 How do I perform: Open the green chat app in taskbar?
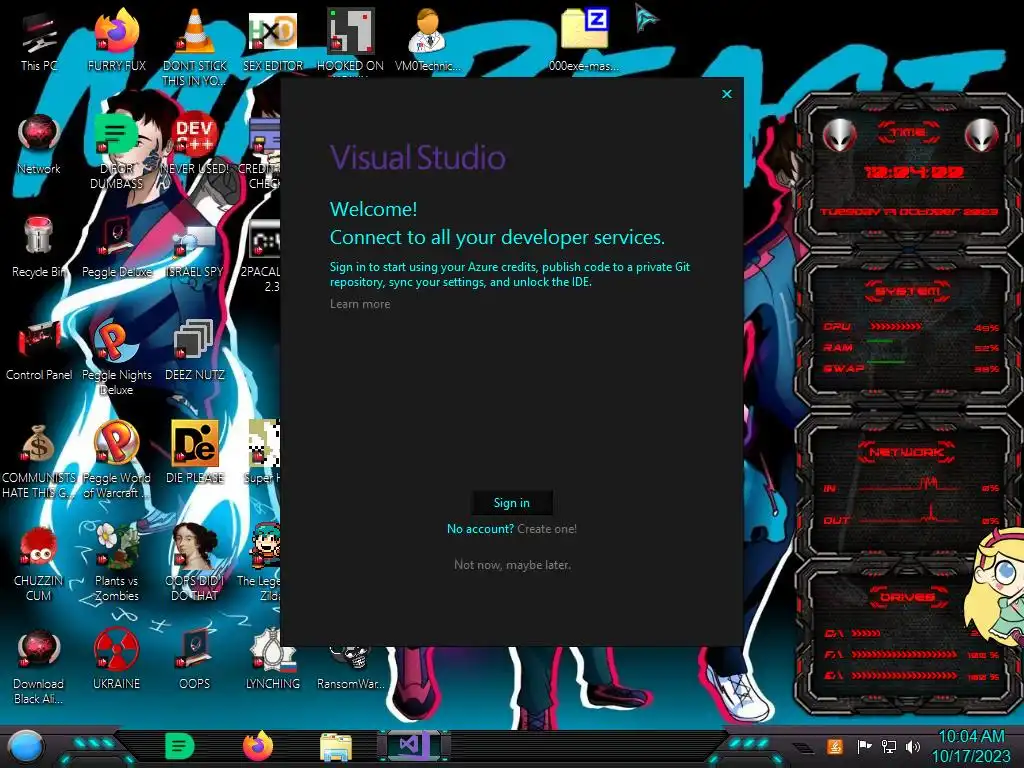[180, 746]
